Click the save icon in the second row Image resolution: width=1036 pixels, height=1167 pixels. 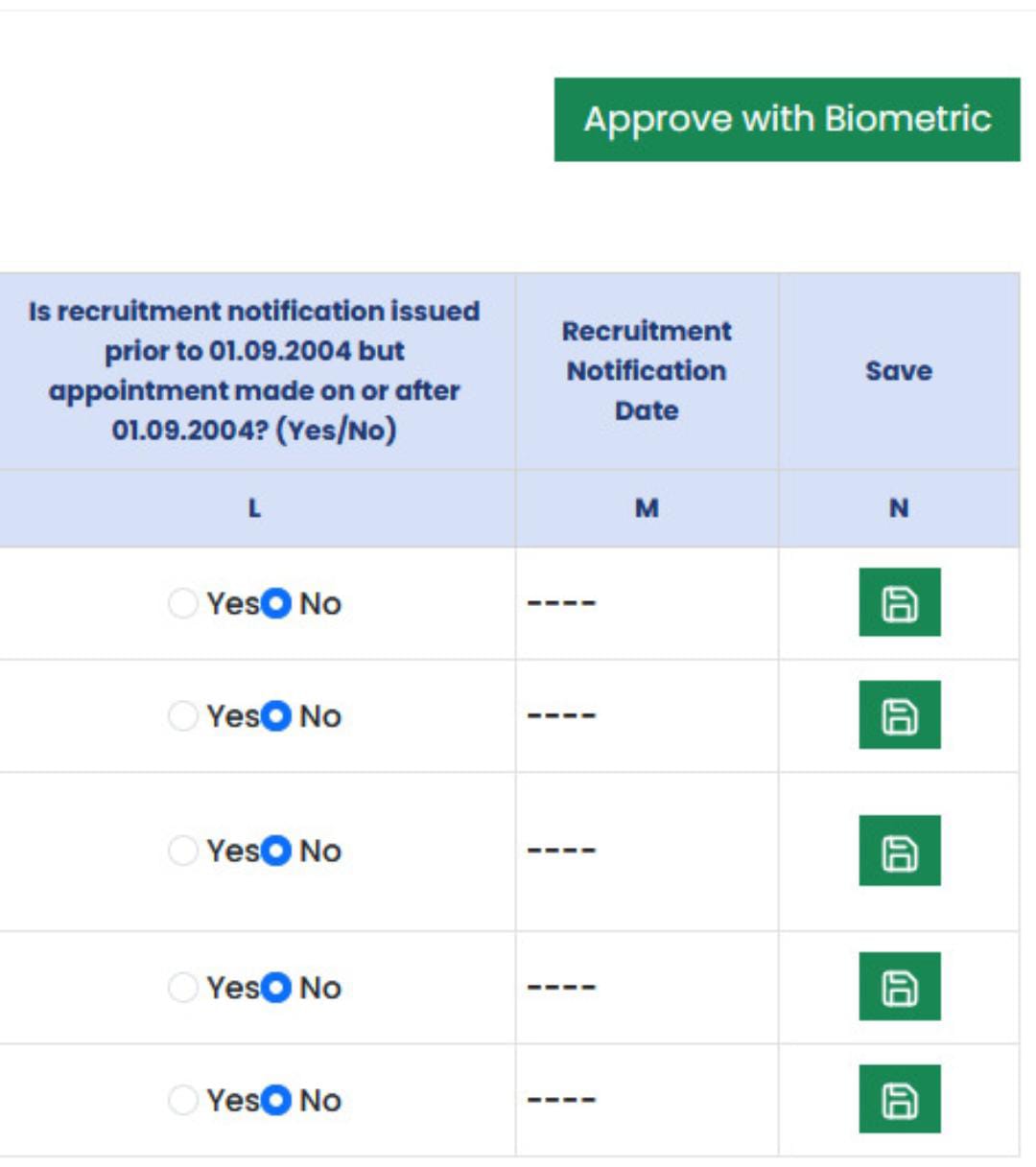pos(899,715)
